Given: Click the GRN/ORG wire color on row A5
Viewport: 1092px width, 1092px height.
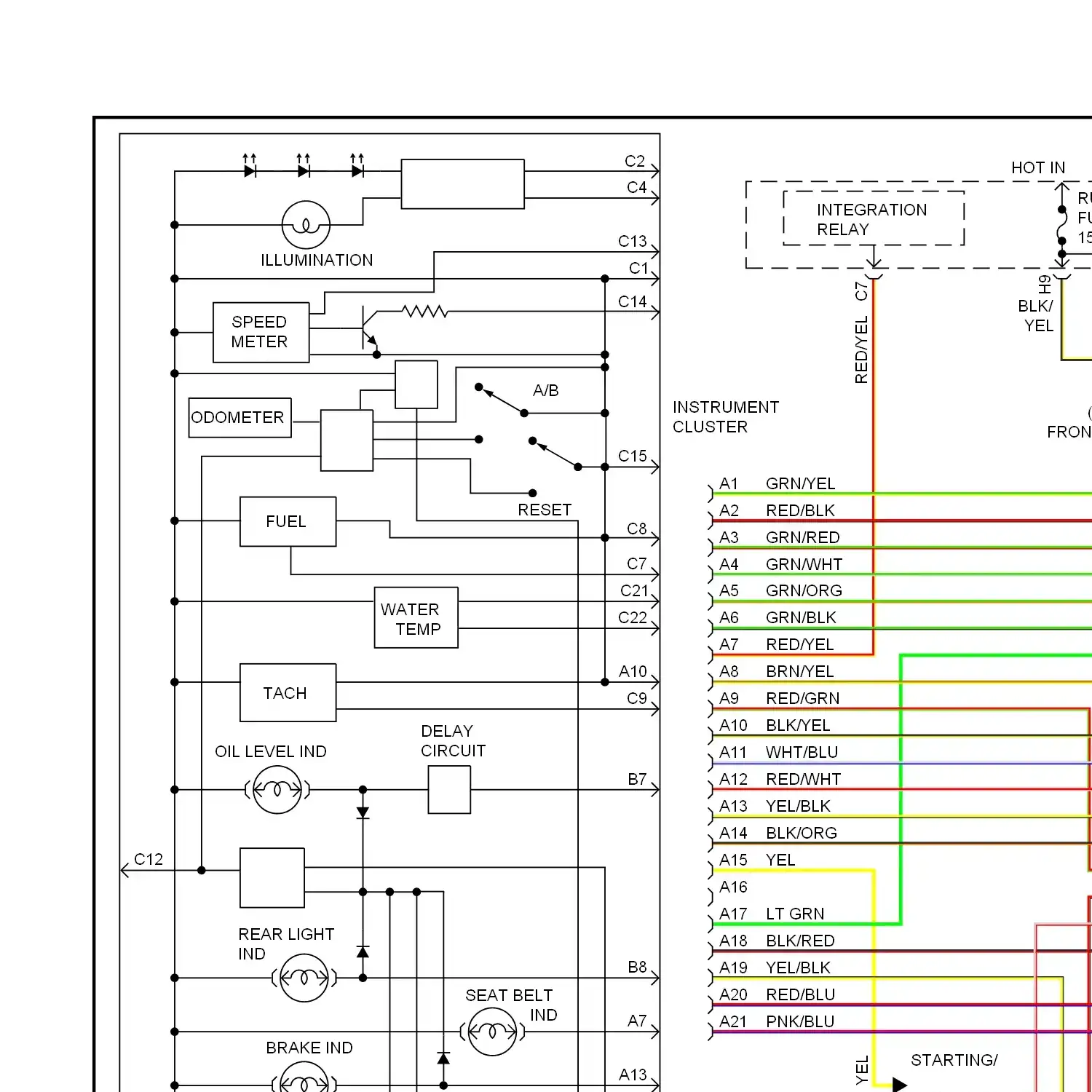Looking at the screenshot, I should click(x=804, y=590).
